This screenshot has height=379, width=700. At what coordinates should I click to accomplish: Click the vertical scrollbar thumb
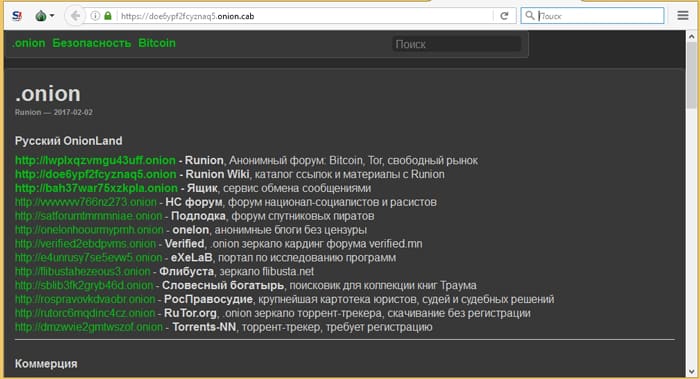pos(692,76)
